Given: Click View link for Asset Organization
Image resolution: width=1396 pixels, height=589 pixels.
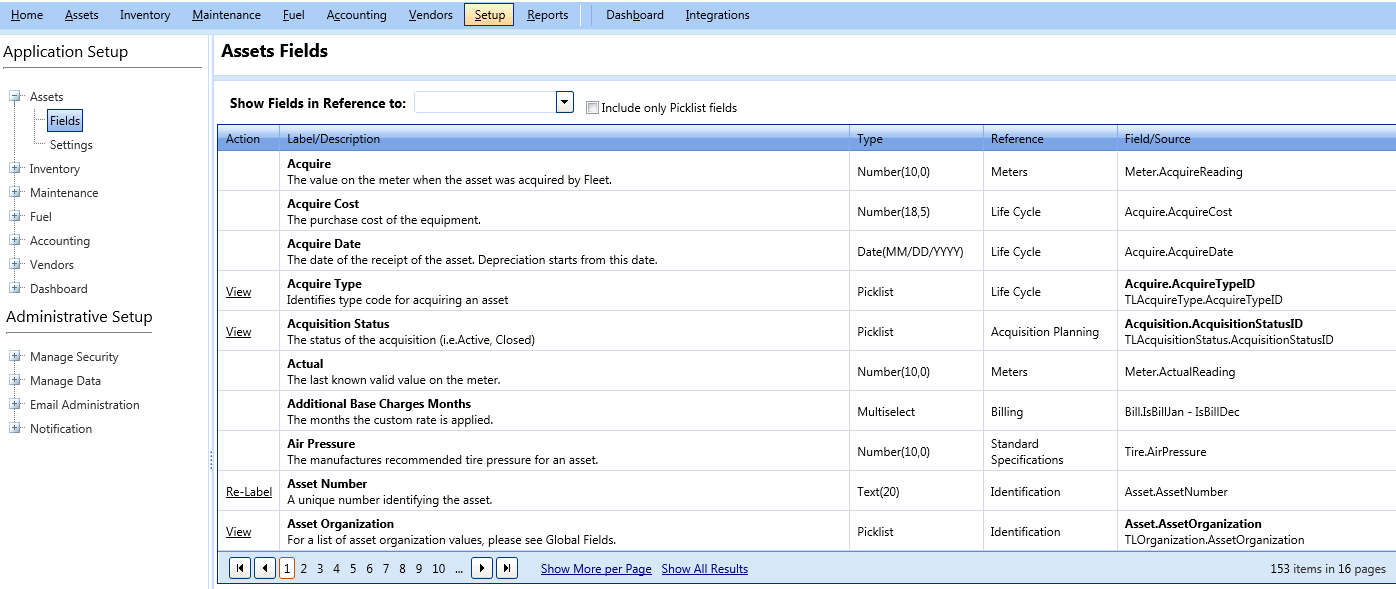Looking at the screenshot, I should pos(239,532).
